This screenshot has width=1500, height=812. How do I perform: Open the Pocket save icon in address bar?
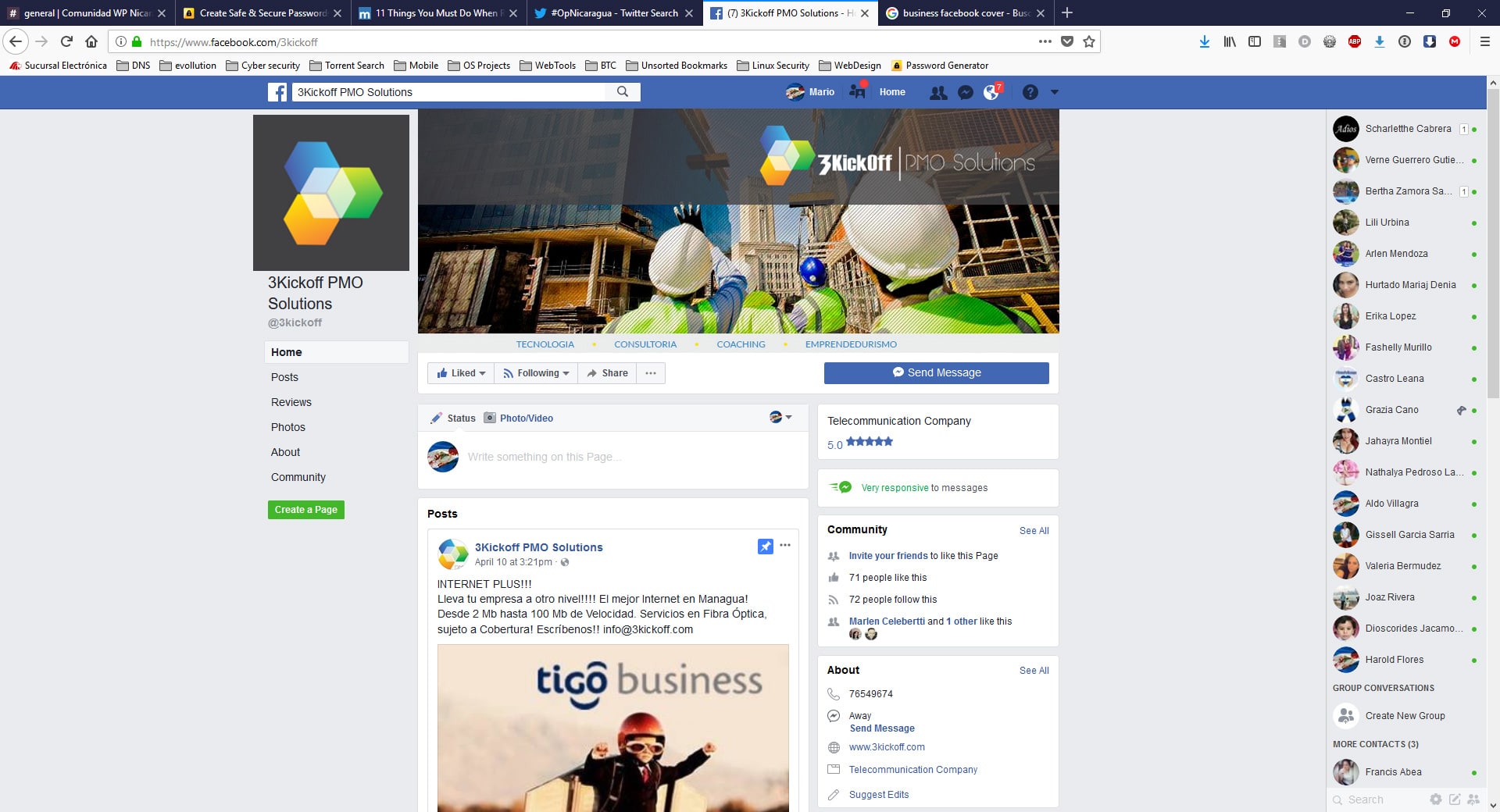(x=1066, y=41)
